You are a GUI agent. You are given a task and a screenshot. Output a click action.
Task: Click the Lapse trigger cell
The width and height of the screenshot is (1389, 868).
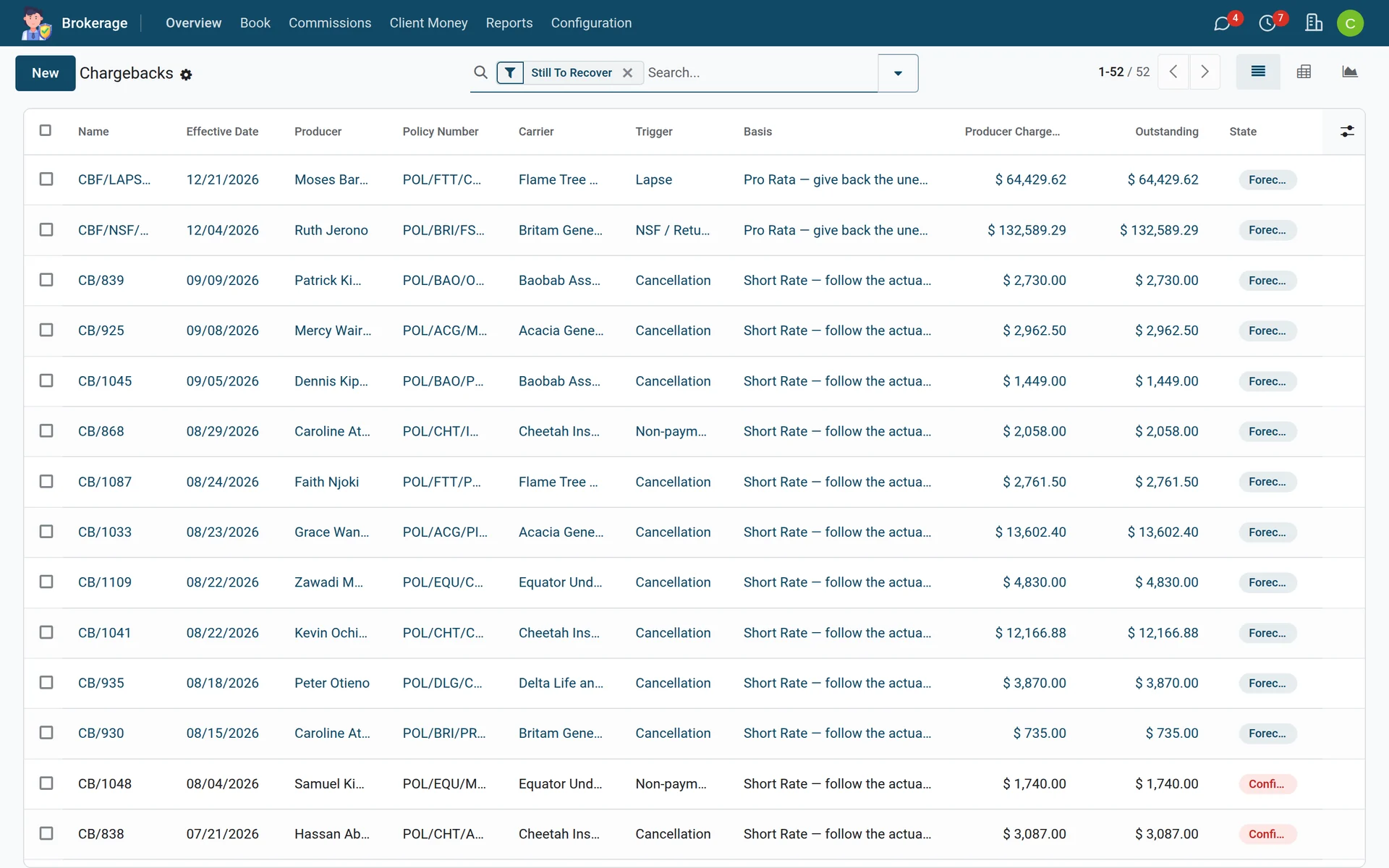click(654, 179)
